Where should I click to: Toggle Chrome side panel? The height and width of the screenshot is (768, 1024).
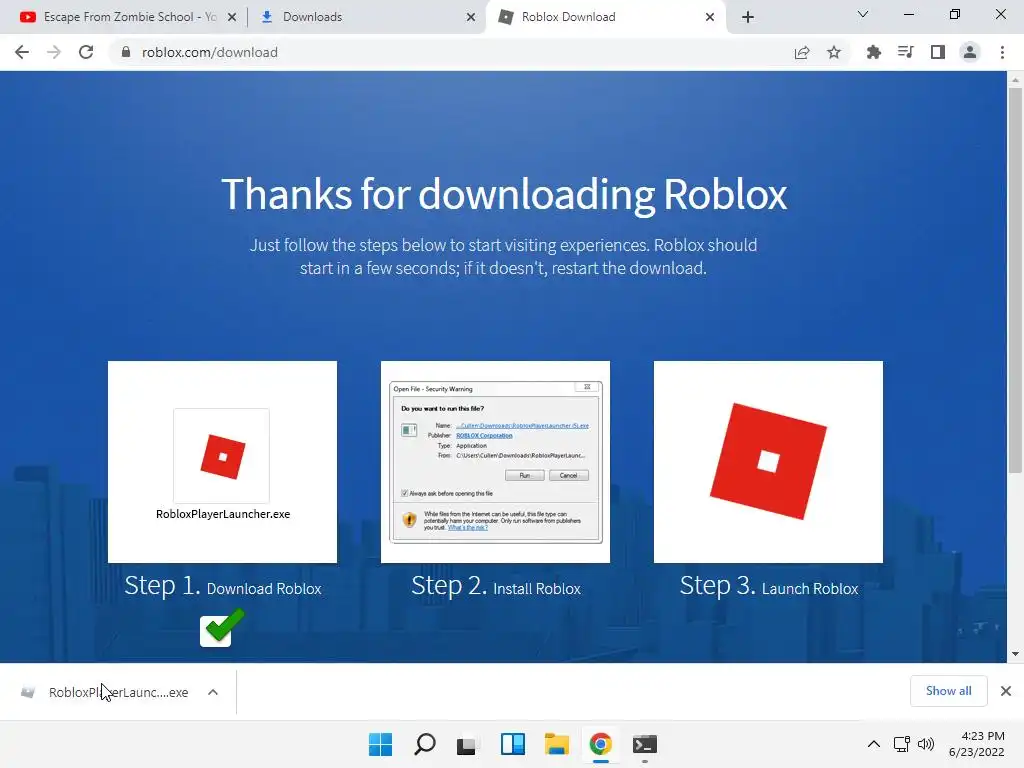coord(938,52)
